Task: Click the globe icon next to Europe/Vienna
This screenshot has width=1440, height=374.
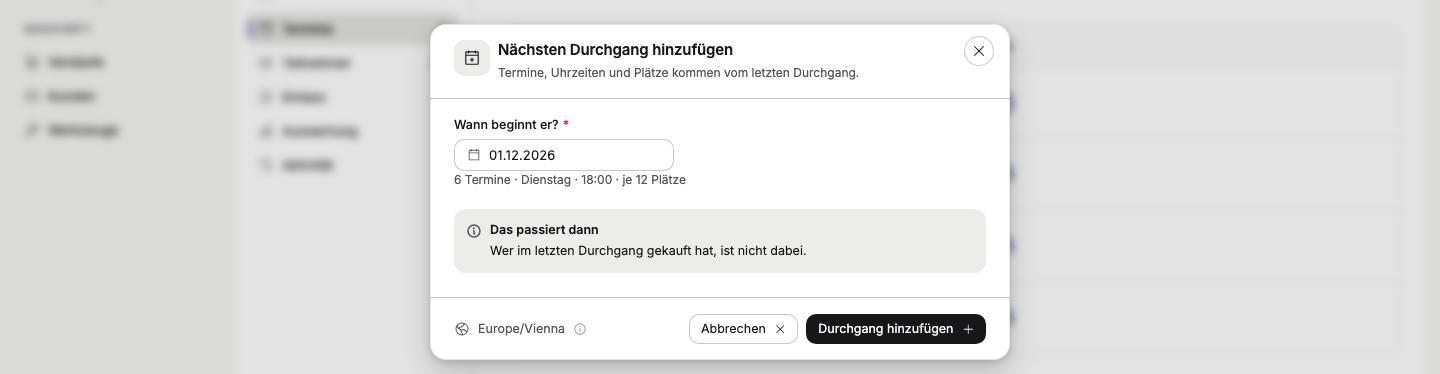Action: coord(462,329)
